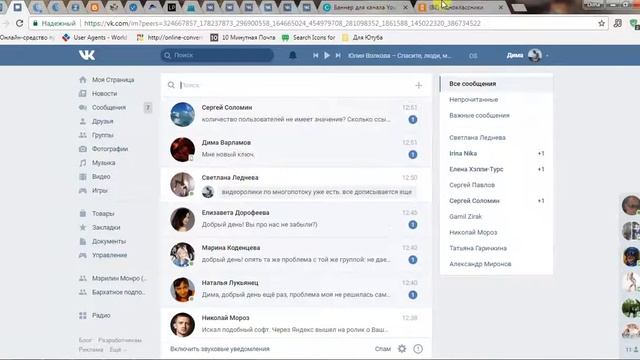Viewport: 640px width, 360px height.
Task: Open the Мэрилин Монро group link
Action: pos(119,278)
